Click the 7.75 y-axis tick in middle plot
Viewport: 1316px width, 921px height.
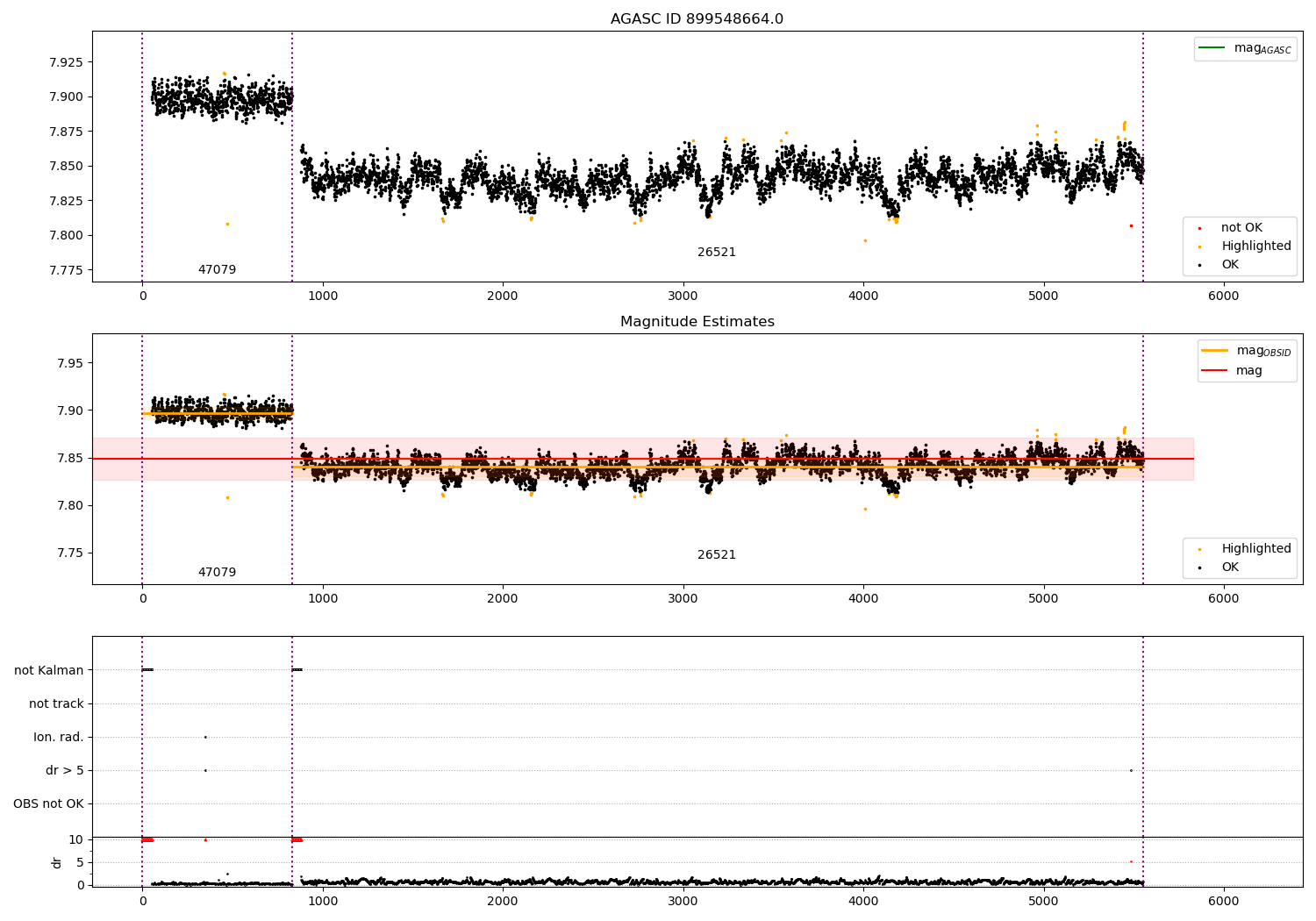[x=69, y=553]
